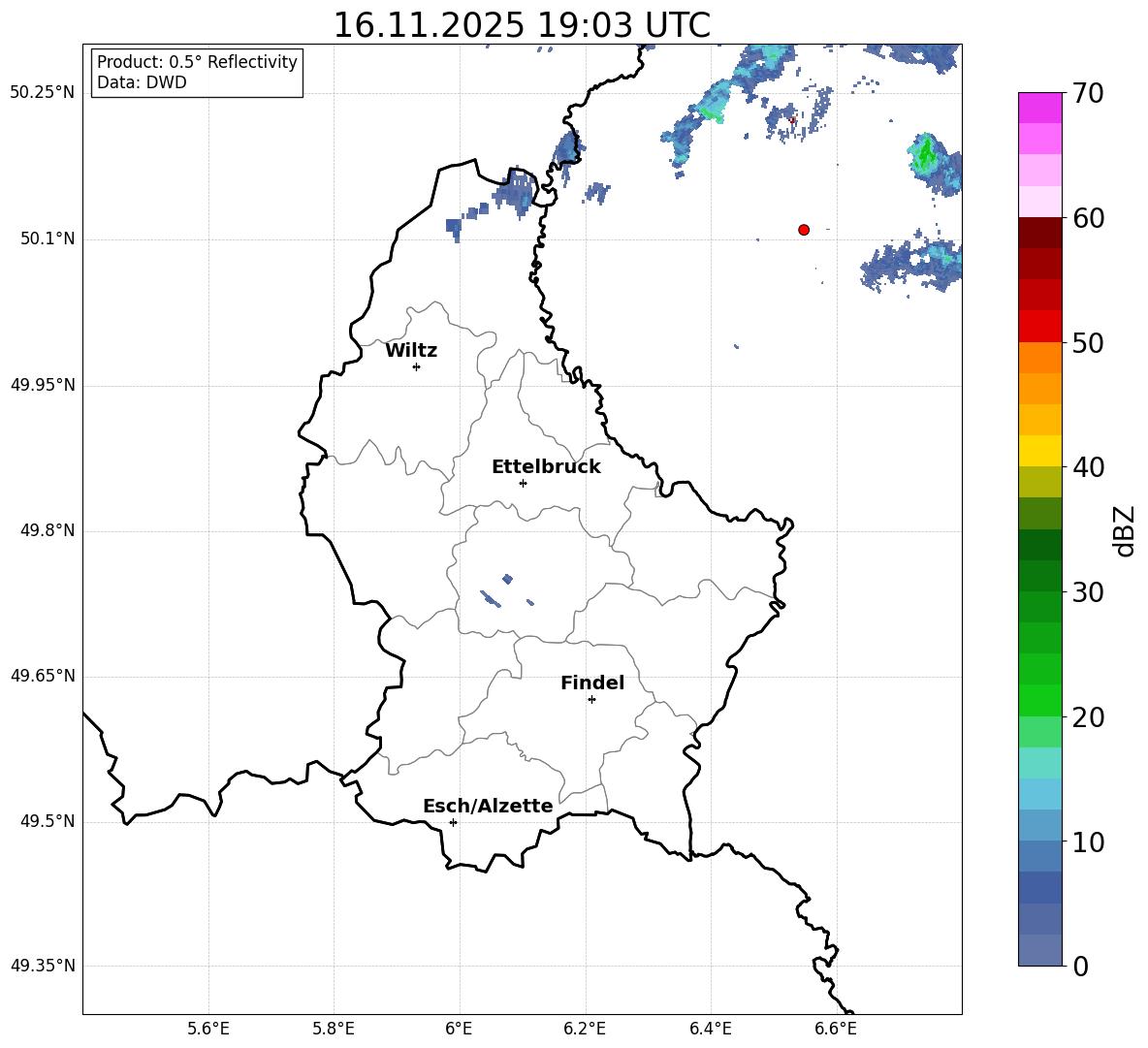
Task: Select the Wiltz map label
Action: click(x=411, y=351)
